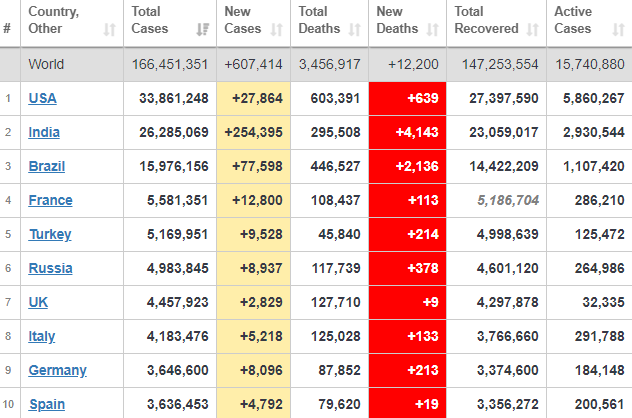Viewport: 632px width, 418px height.
Task: Select Russia total deaths 117,739
Action: pos(336,268)
